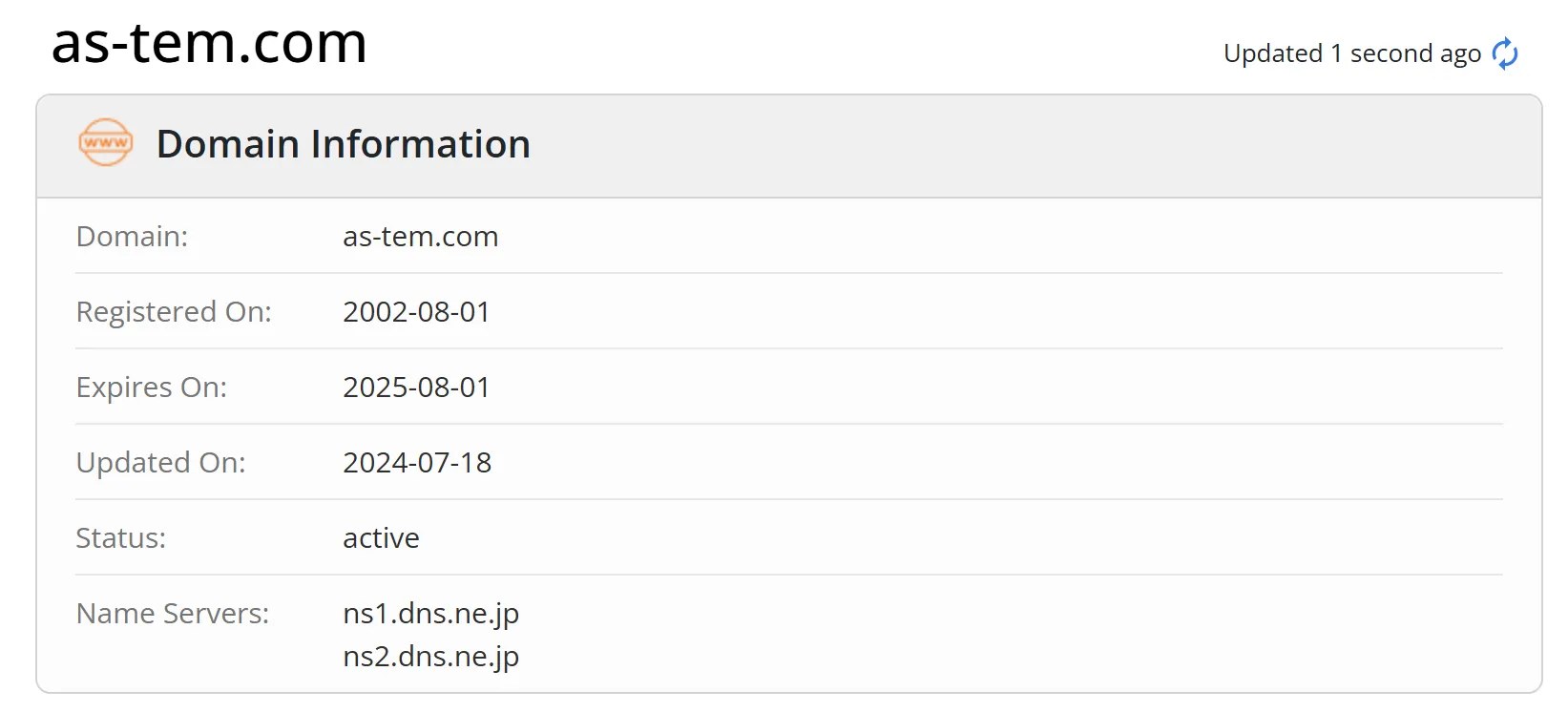Click the word Updated in the header
The height and width of the screenshot is (713, 1568).
pos(1273,53)
